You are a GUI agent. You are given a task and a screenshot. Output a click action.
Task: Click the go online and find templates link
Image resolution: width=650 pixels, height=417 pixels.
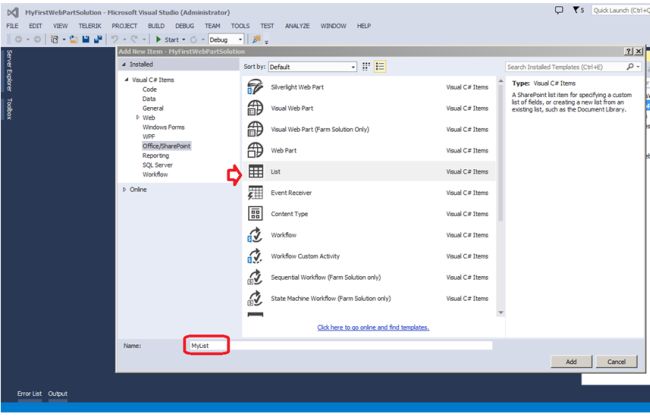click(x=373, y=327)
